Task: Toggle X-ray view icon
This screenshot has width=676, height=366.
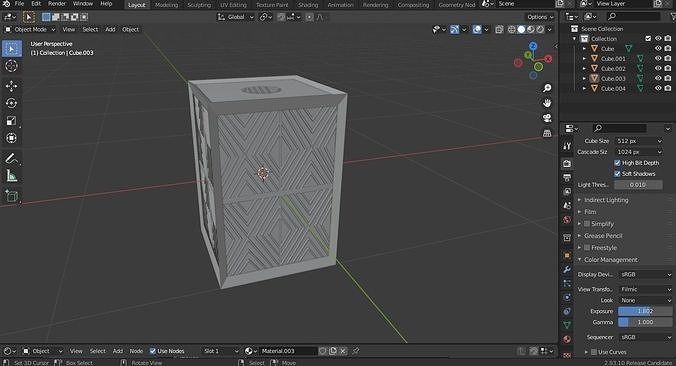Action: click(x=499, y=29)
